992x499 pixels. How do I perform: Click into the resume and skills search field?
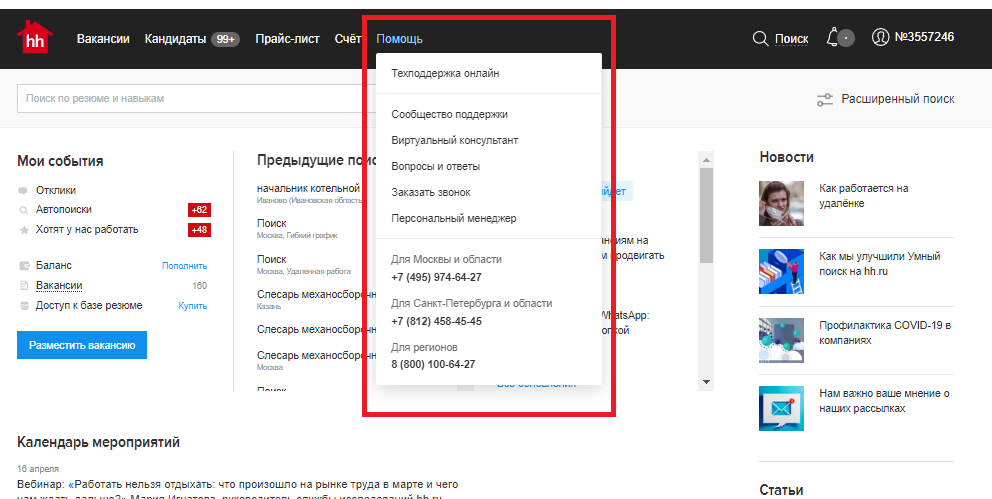tap(196, 99)
